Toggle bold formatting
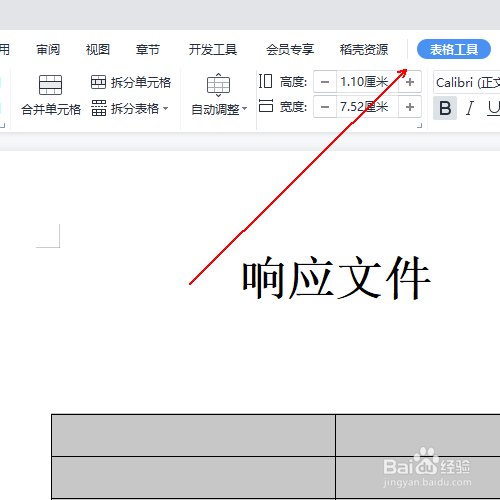Screen dimensions: 500x500 [x=445, y=108]
